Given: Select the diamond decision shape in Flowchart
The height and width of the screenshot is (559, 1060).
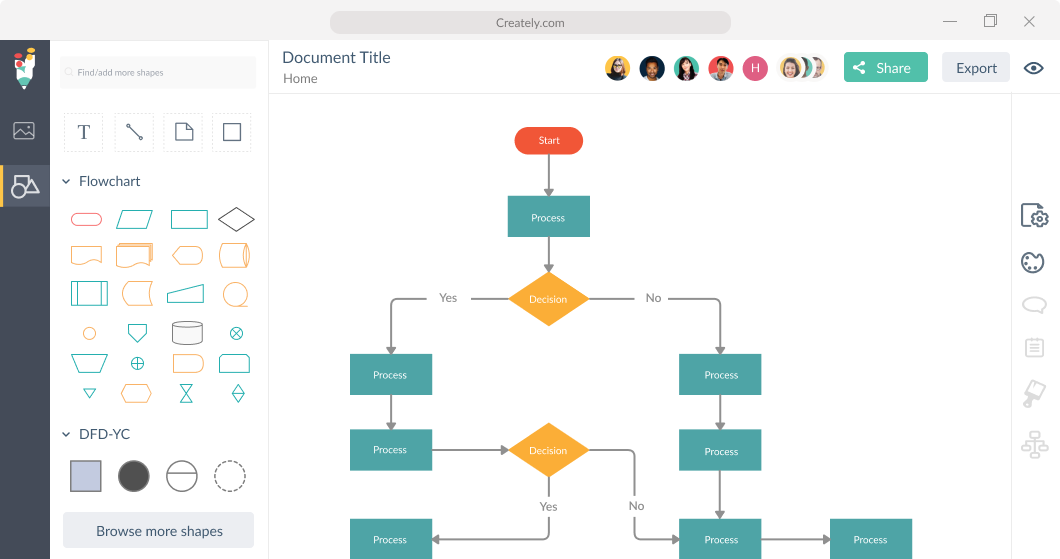Looking at the screenshot, I should 237,219.
